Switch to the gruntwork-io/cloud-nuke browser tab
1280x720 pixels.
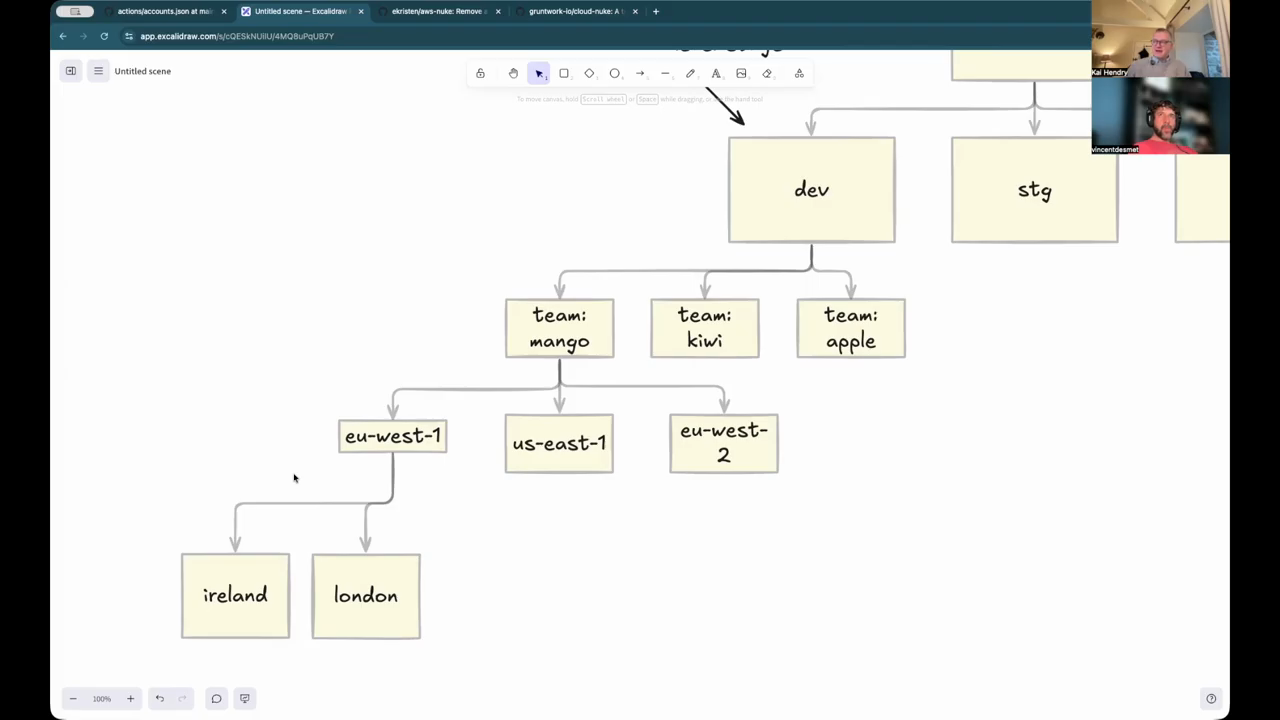point(575,11)
